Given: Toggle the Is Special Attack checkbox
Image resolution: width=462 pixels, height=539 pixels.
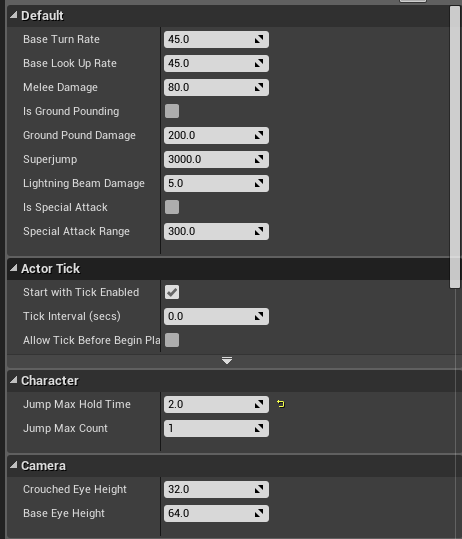Looking at the screenshot, I should [x=172, y=207].
